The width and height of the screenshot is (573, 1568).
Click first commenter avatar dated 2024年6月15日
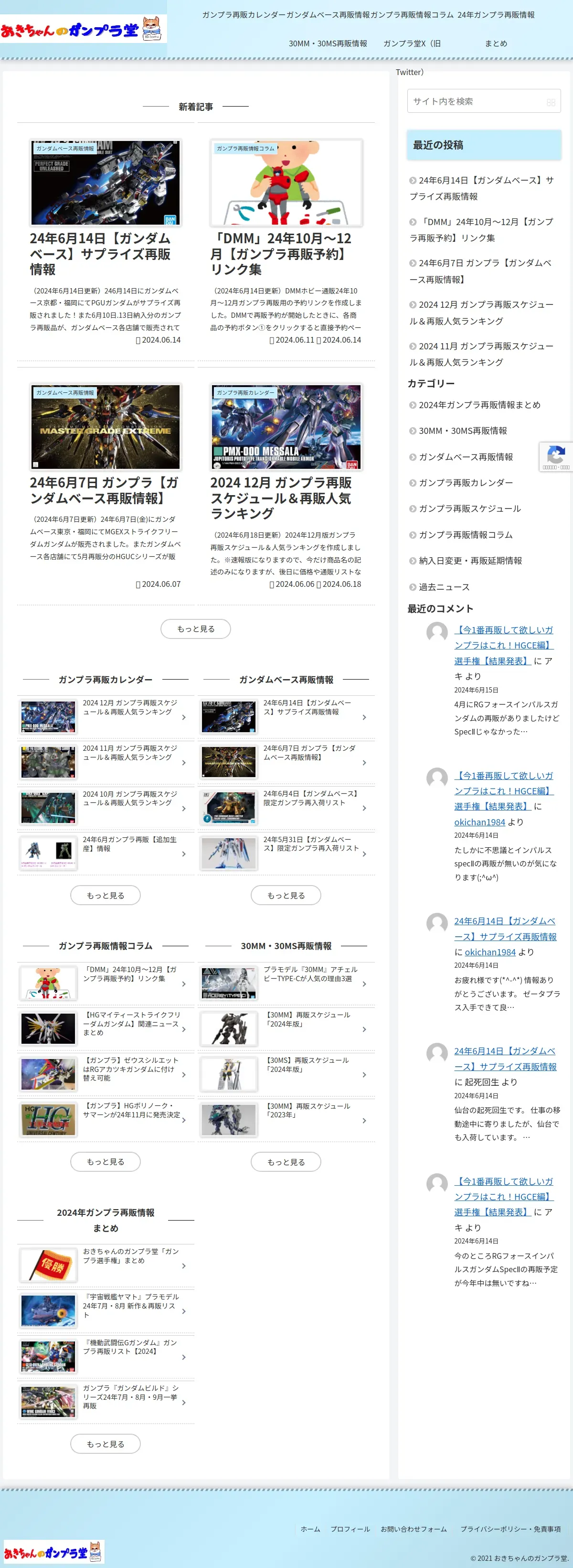tap(437, 632)
